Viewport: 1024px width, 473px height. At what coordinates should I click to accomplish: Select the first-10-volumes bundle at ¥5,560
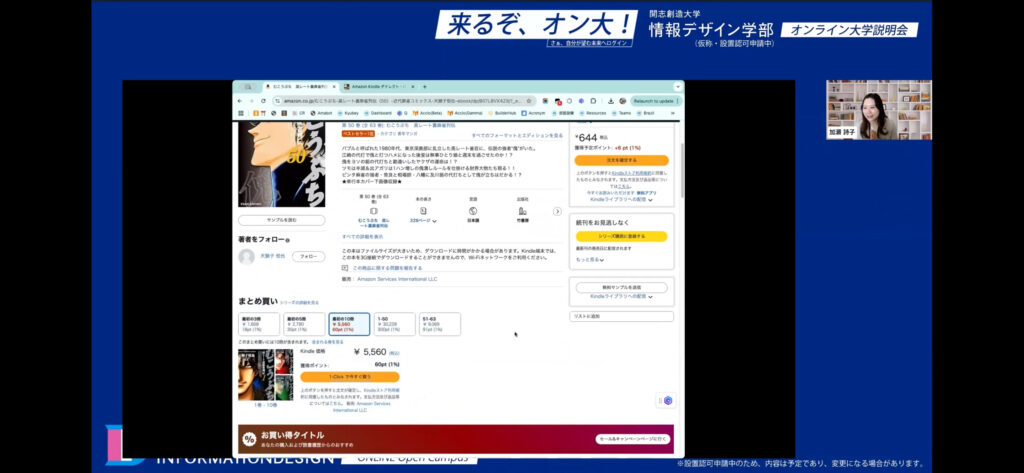click(x=349, y=324)
